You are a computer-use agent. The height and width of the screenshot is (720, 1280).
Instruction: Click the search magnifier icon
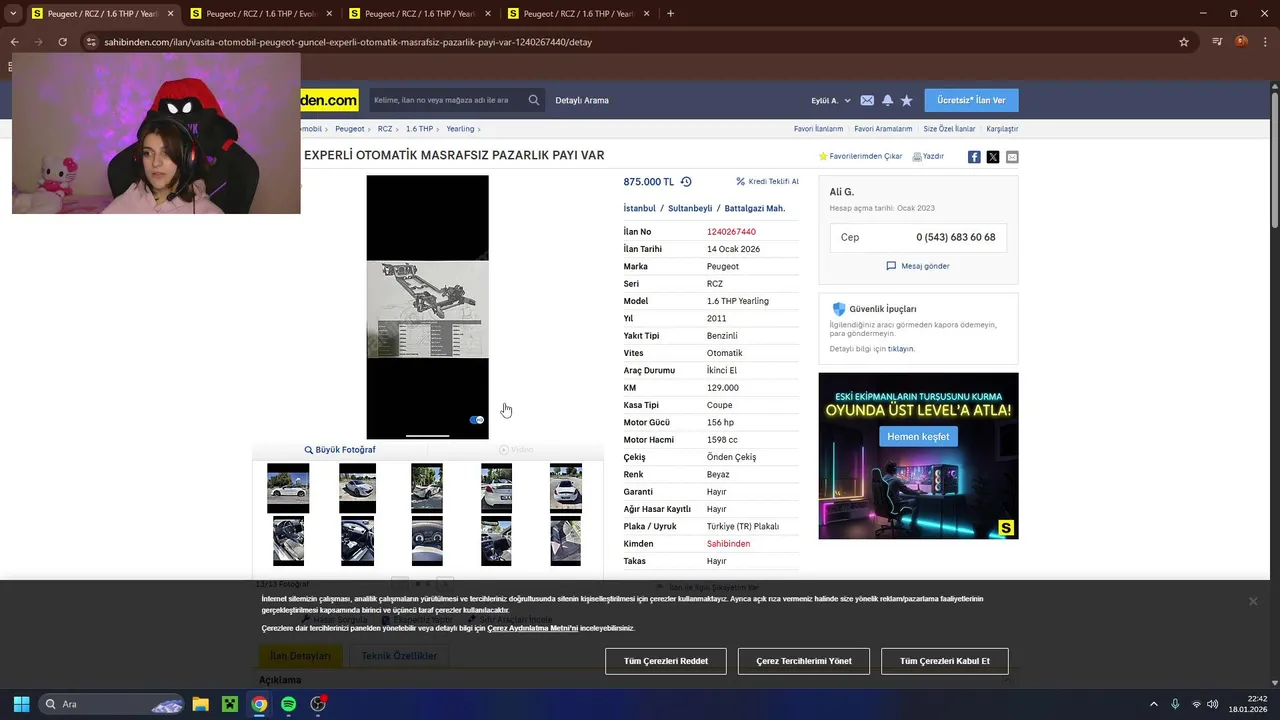tap(534, 100)
